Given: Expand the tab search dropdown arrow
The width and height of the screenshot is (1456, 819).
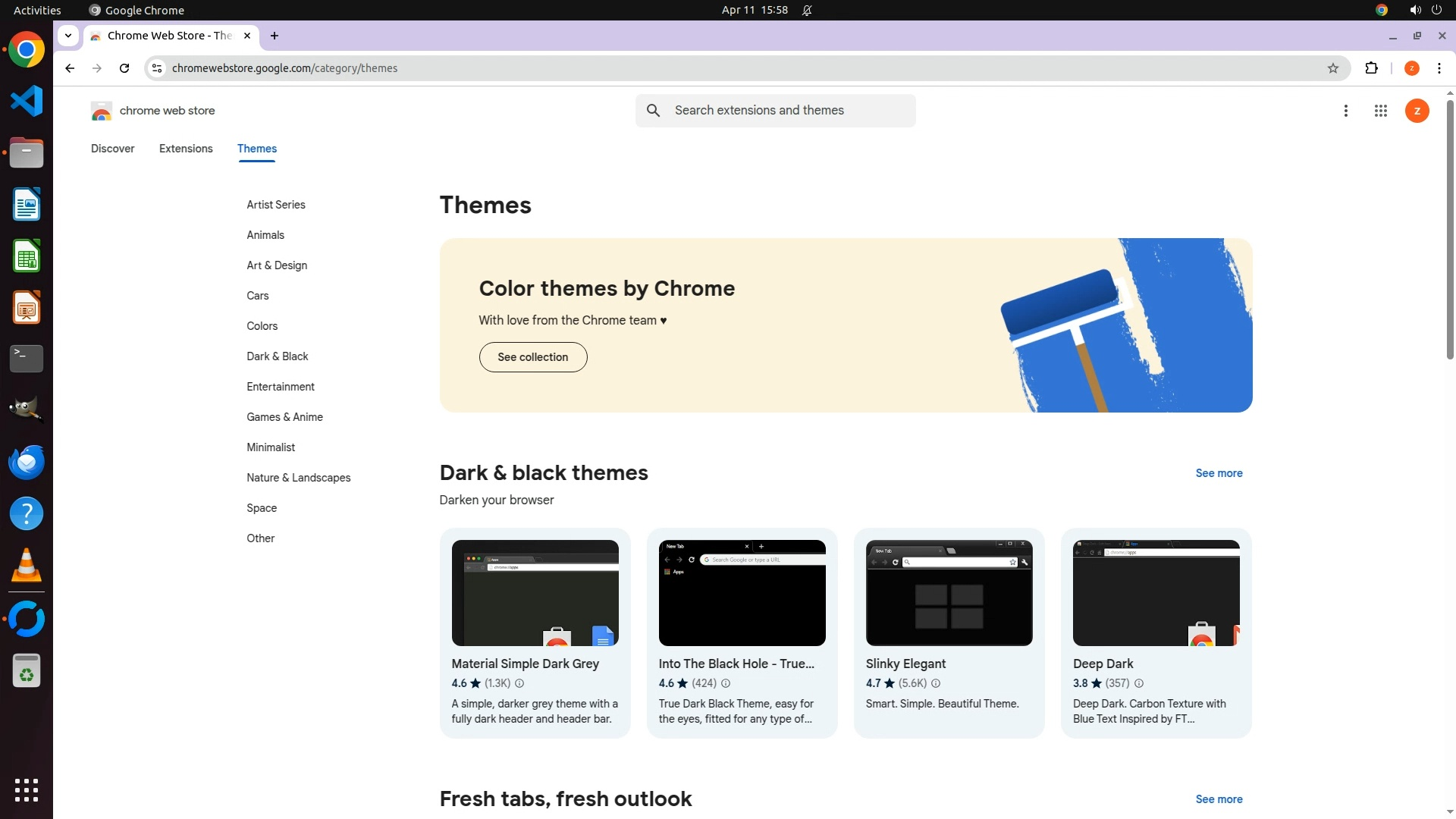Looking at the screenshot, I should pos(68,35).
